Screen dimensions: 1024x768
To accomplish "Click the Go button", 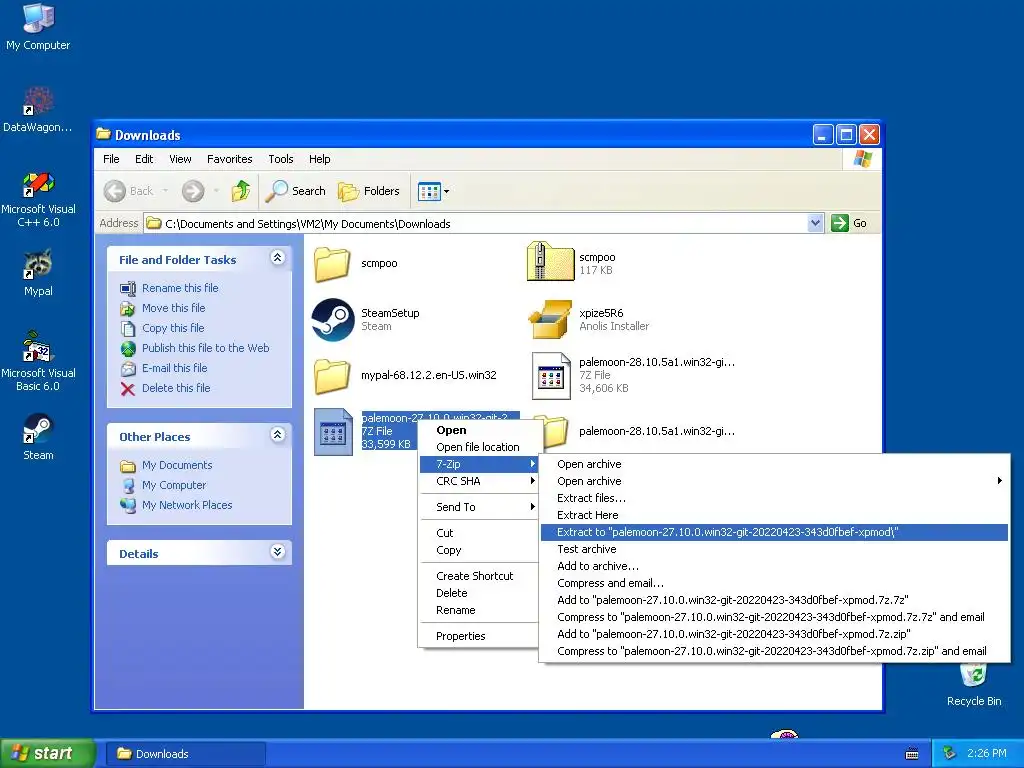I will 850,223.
